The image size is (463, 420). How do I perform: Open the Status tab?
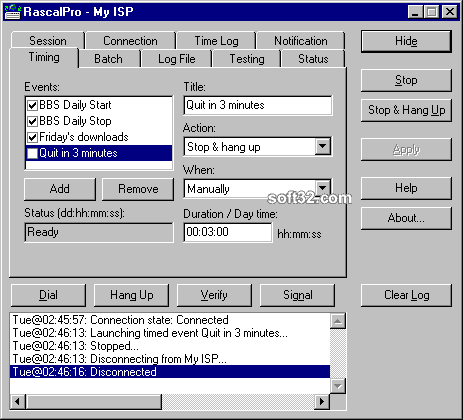[x=313, y=59]
